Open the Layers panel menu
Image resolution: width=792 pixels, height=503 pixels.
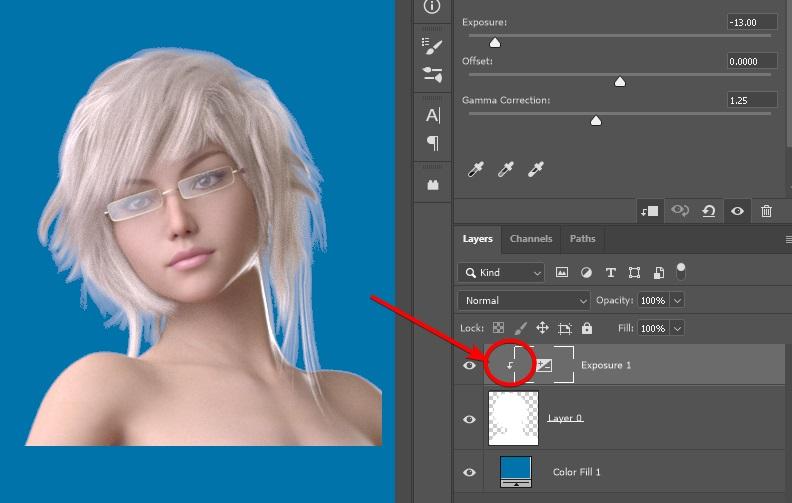pyautogui.click(x=788, y=239)
